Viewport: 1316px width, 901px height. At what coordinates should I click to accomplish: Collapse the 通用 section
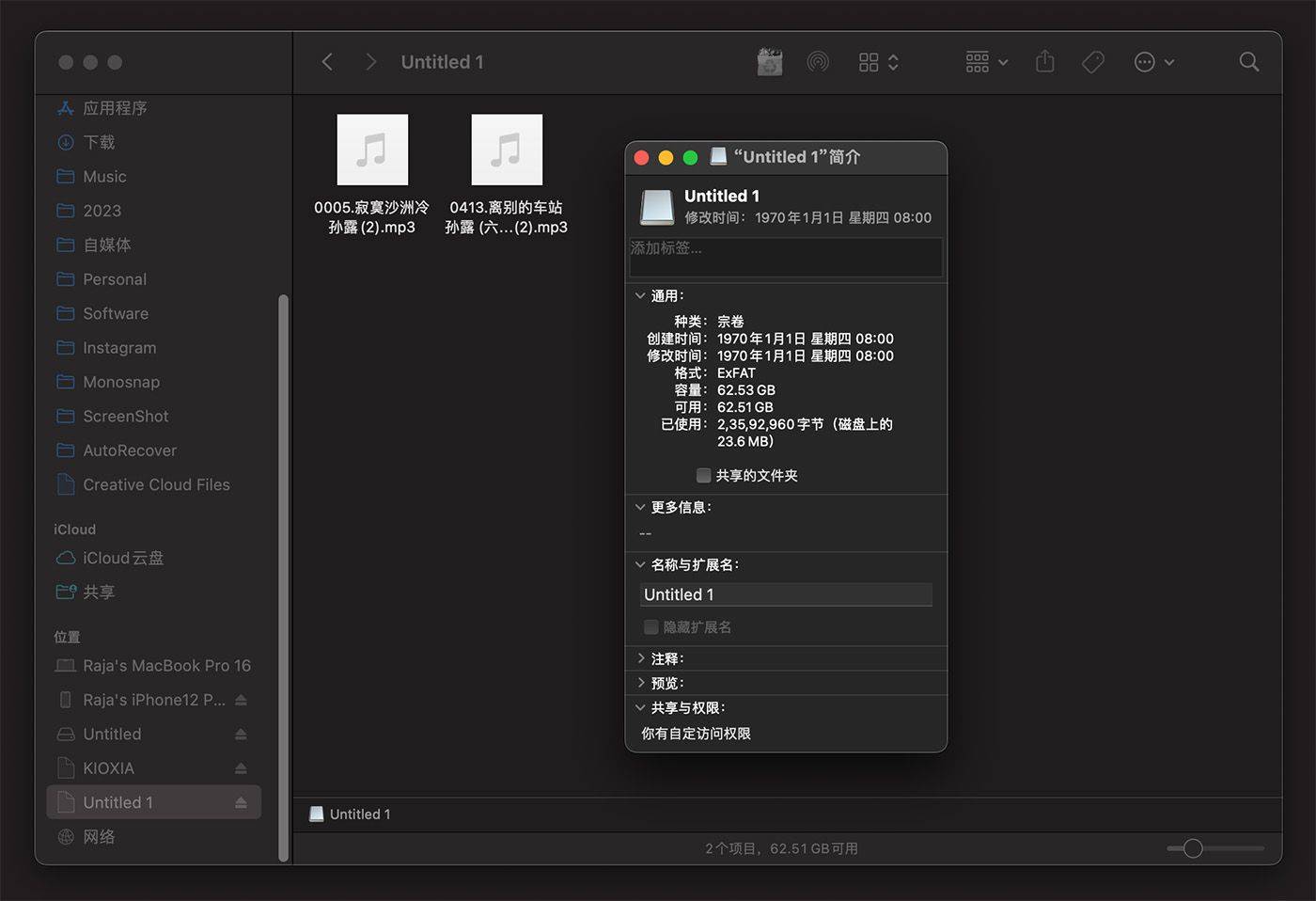coord(640,295)
